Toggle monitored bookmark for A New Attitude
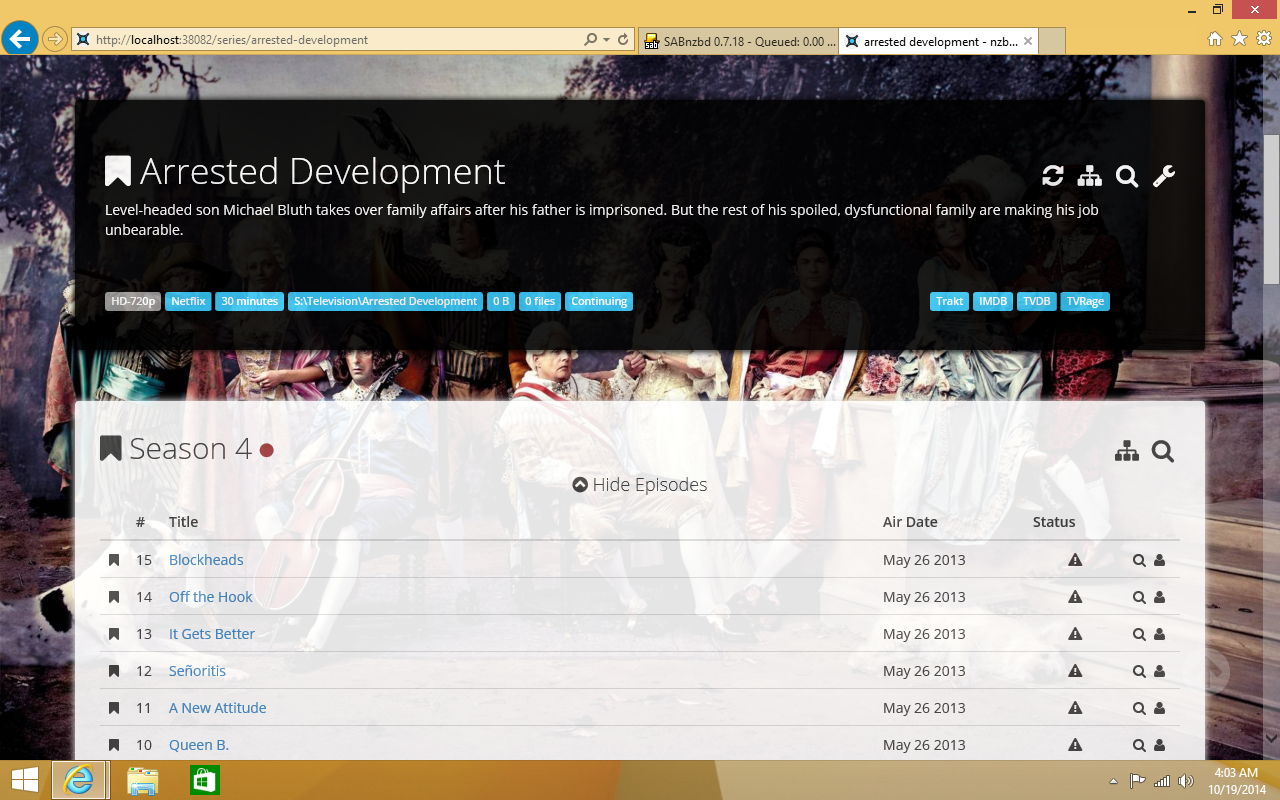The width and height of the screenshot is (1280, 800). point(114,708)
